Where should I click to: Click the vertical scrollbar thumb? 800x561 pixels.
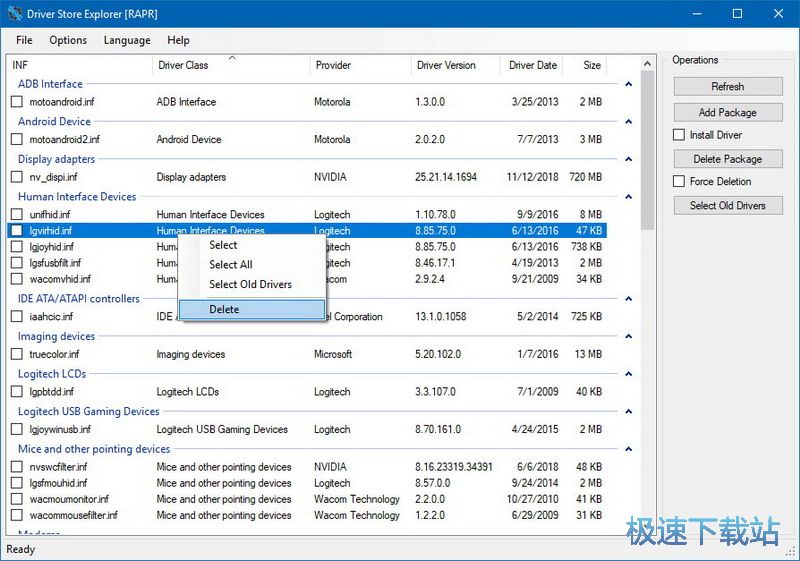[647, 150]
